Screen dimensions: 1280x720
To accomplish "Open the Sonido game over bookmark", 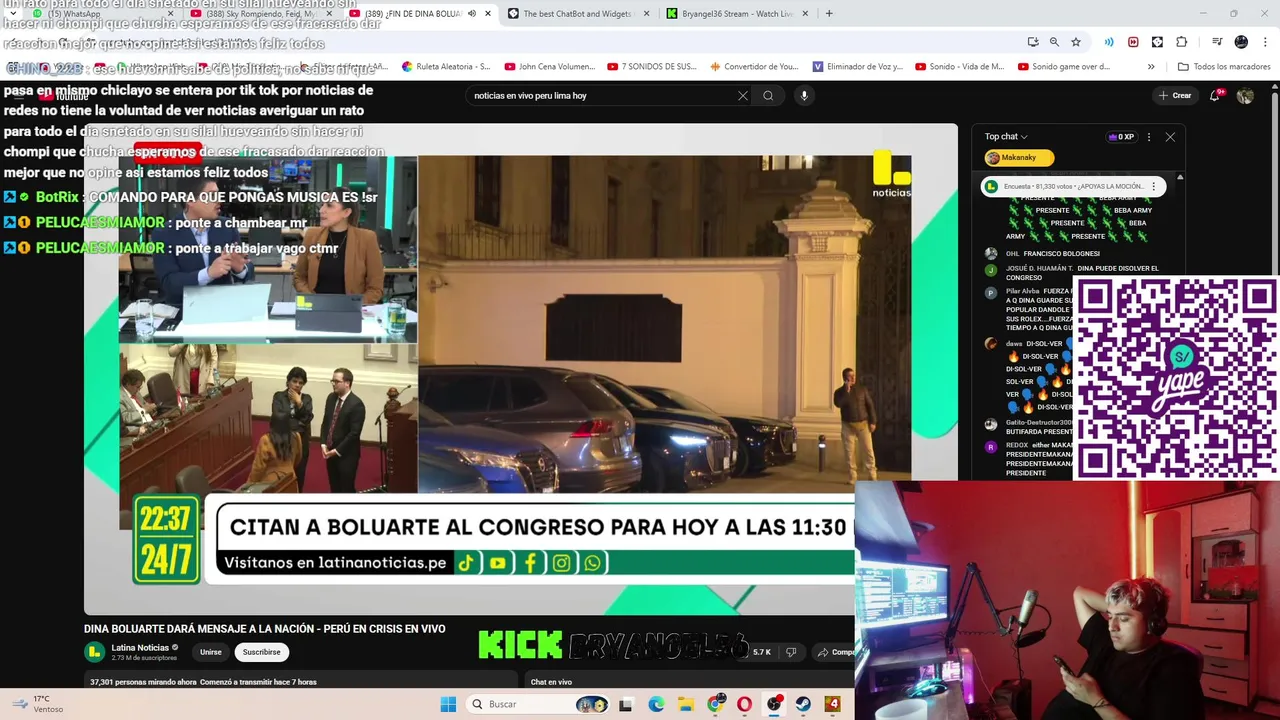I will [1064, 67].
